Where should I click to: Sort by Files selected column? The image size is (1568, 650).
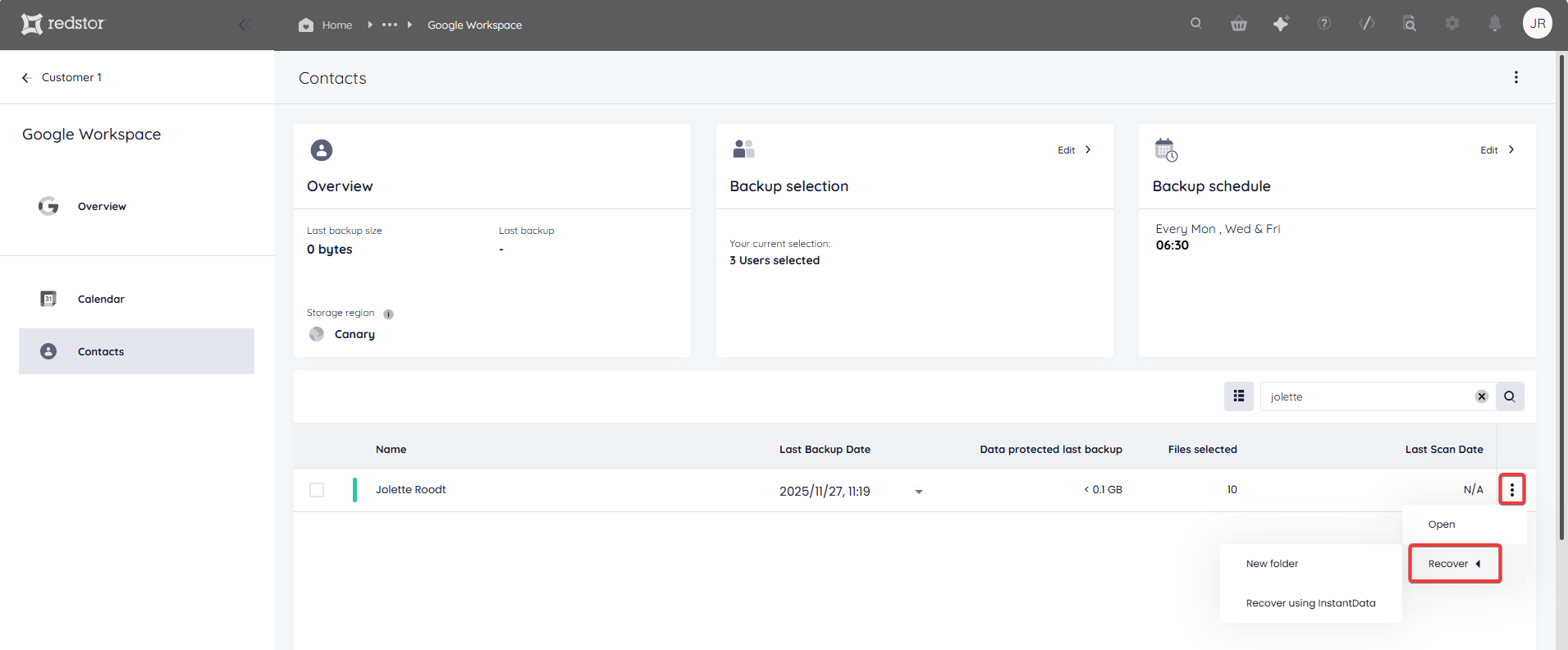[1203, 449]
